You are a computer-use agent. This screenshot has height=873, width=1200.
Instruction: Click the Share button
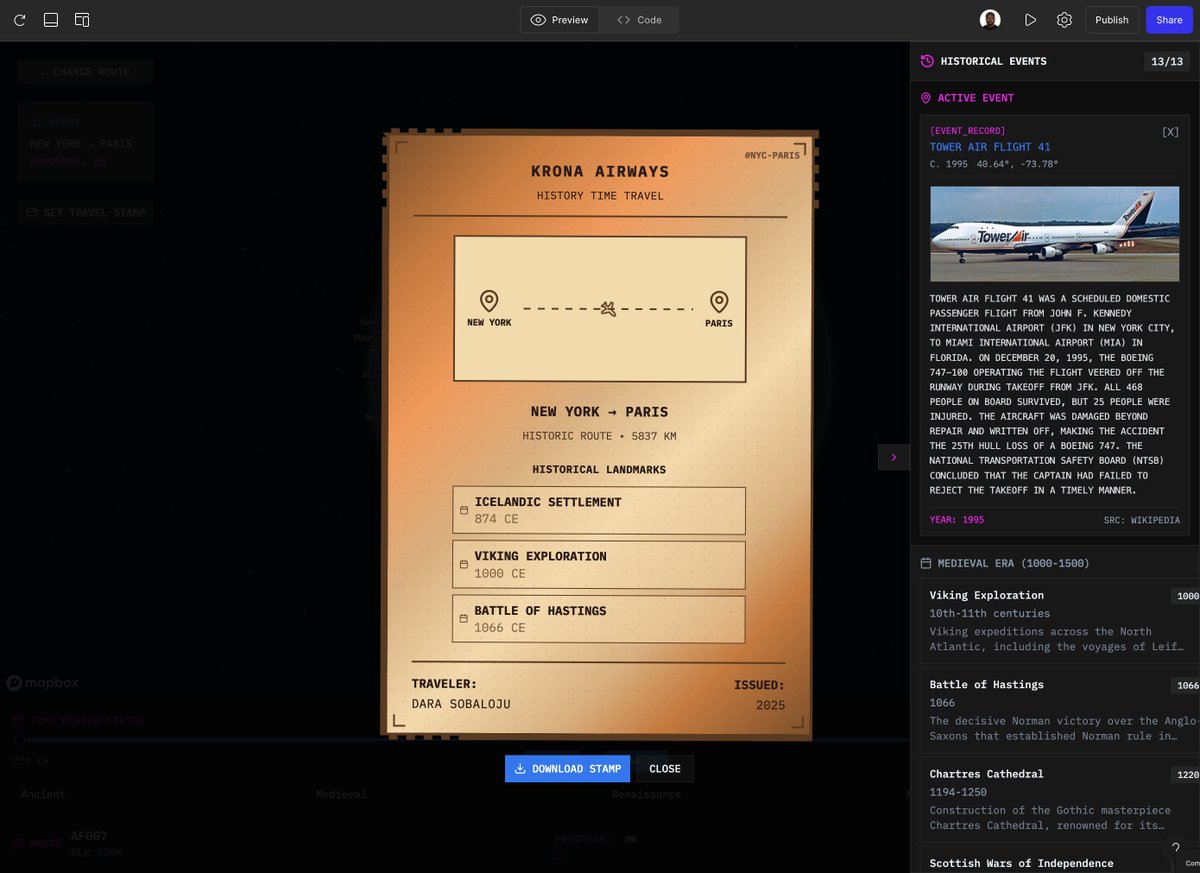pyautogui.click(x=1169, y=20)
